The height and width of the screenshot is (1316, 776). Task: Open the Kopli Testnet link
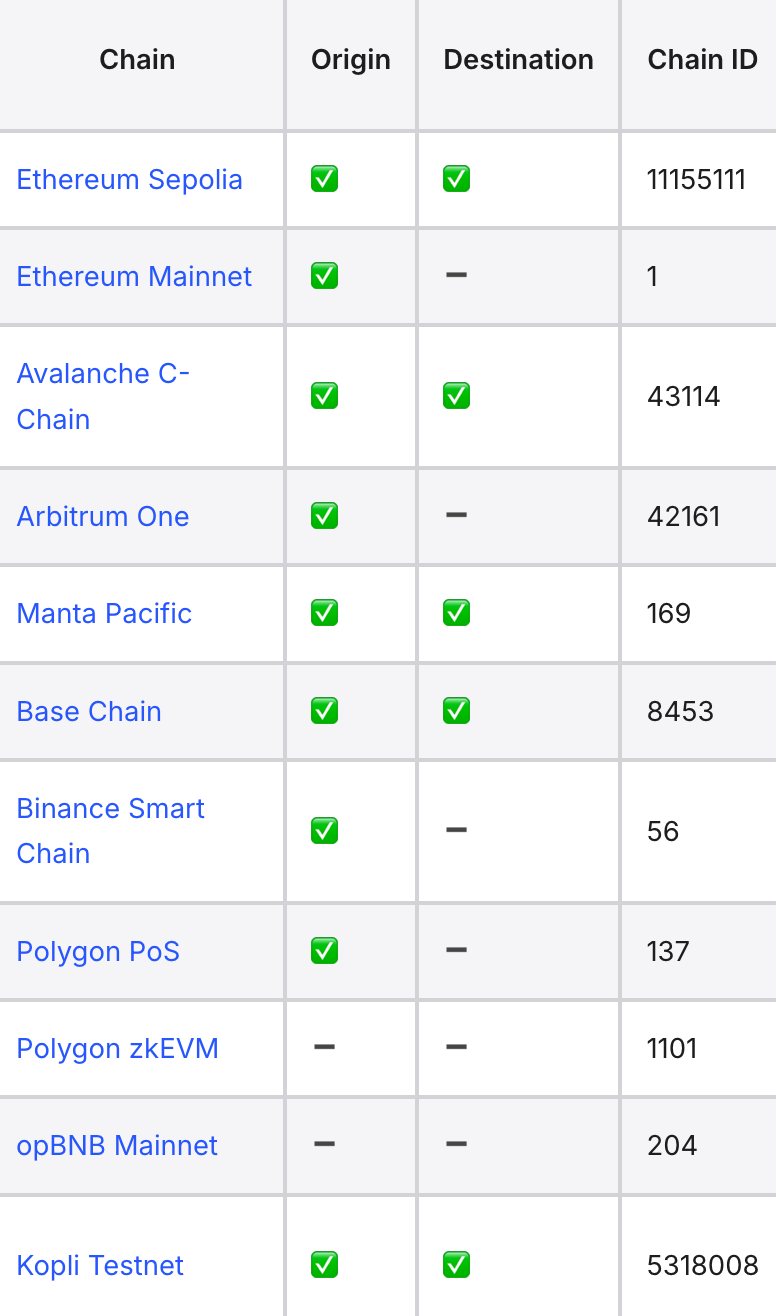(x=100, y=1265)
